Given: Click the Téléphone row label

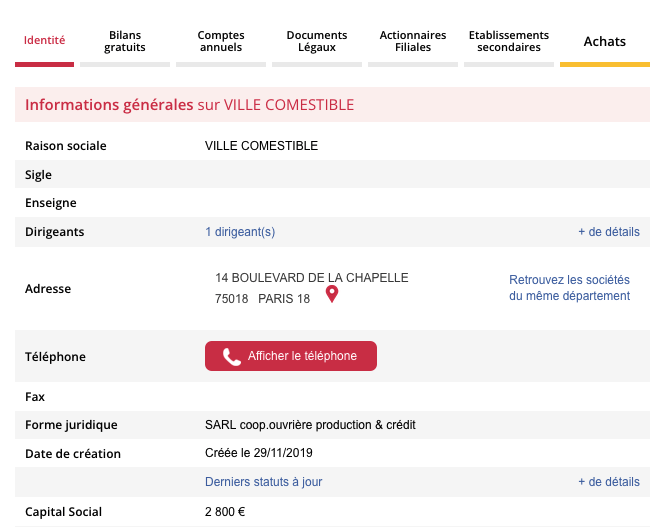Looking at the screenshot, I should pos(55,357).
